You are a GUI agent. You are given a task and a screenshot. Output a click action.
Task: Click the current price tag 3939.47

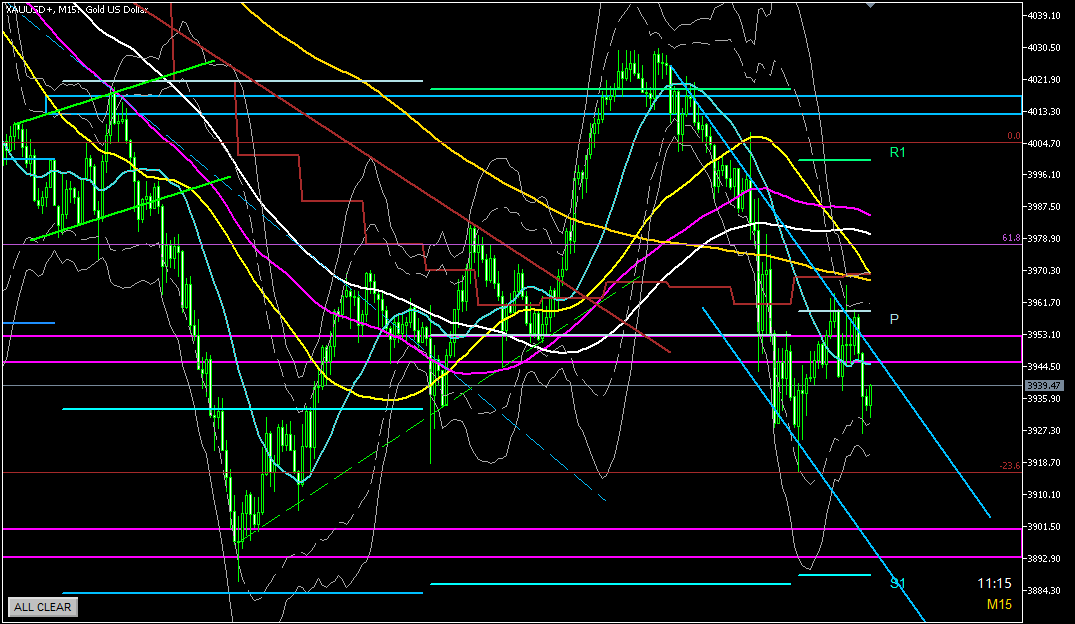click(x=1046, y=385)
